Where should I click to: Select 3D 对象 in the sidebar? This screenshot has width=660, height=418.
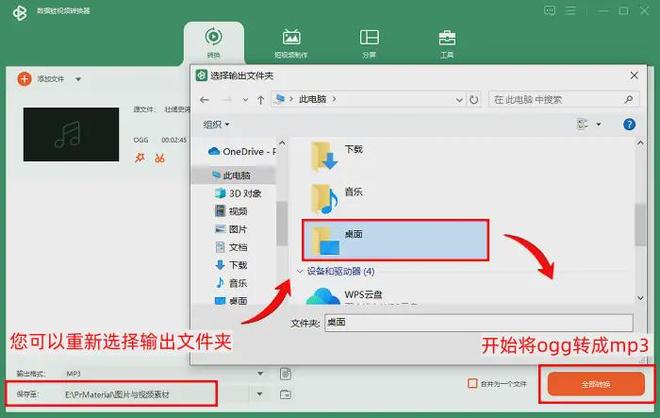pos(238,193)
